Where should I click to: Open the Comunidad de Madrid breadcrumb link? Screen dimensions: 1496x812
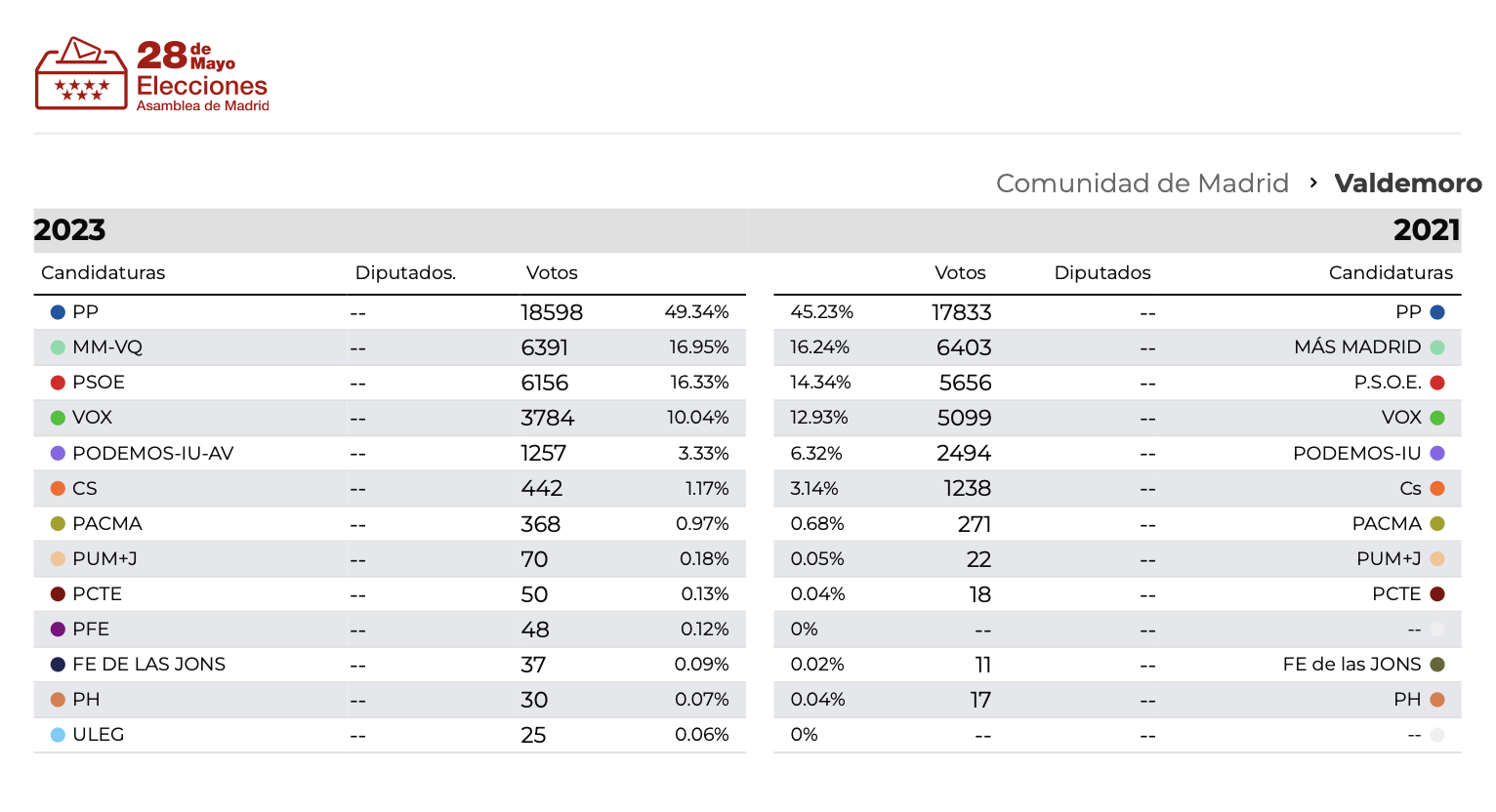click(x=1142, y=183)
